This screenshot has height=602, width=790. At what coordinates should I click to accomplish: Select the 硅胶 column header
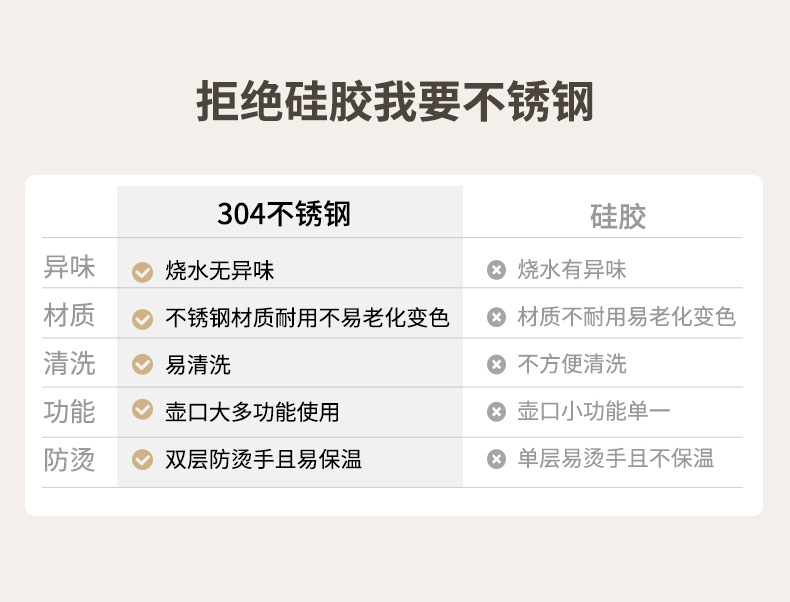[618, 216]
